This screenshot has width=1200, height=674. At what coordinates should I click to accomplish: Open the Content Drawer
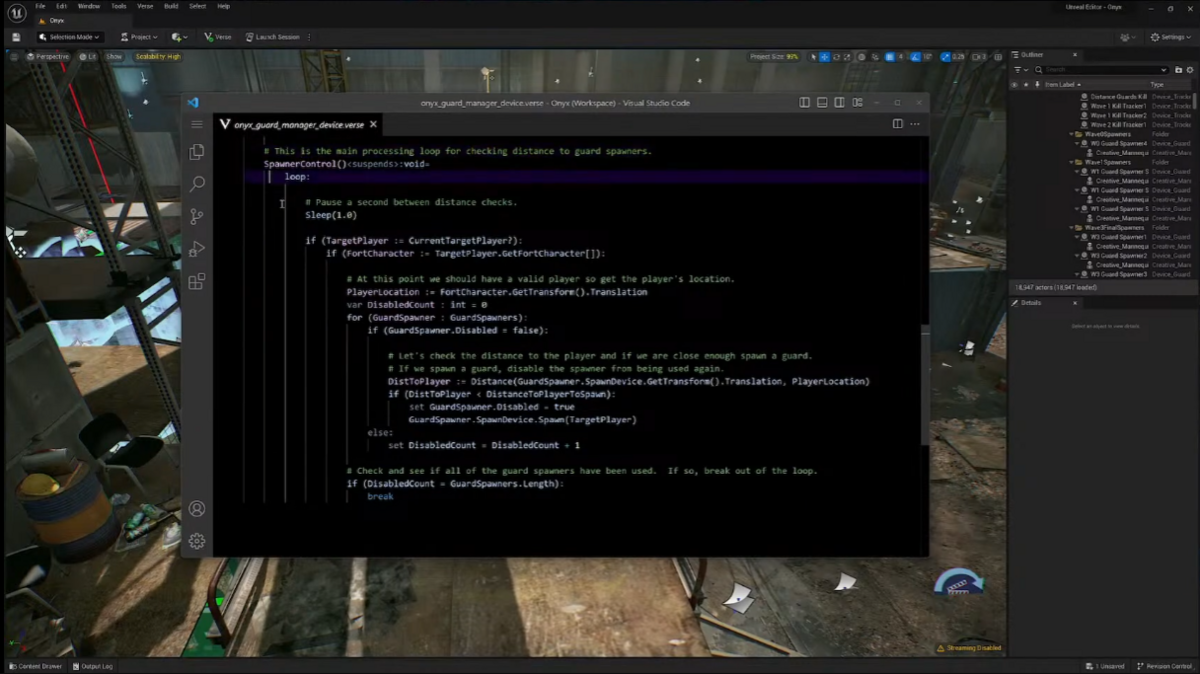click(x=36, y=666)
